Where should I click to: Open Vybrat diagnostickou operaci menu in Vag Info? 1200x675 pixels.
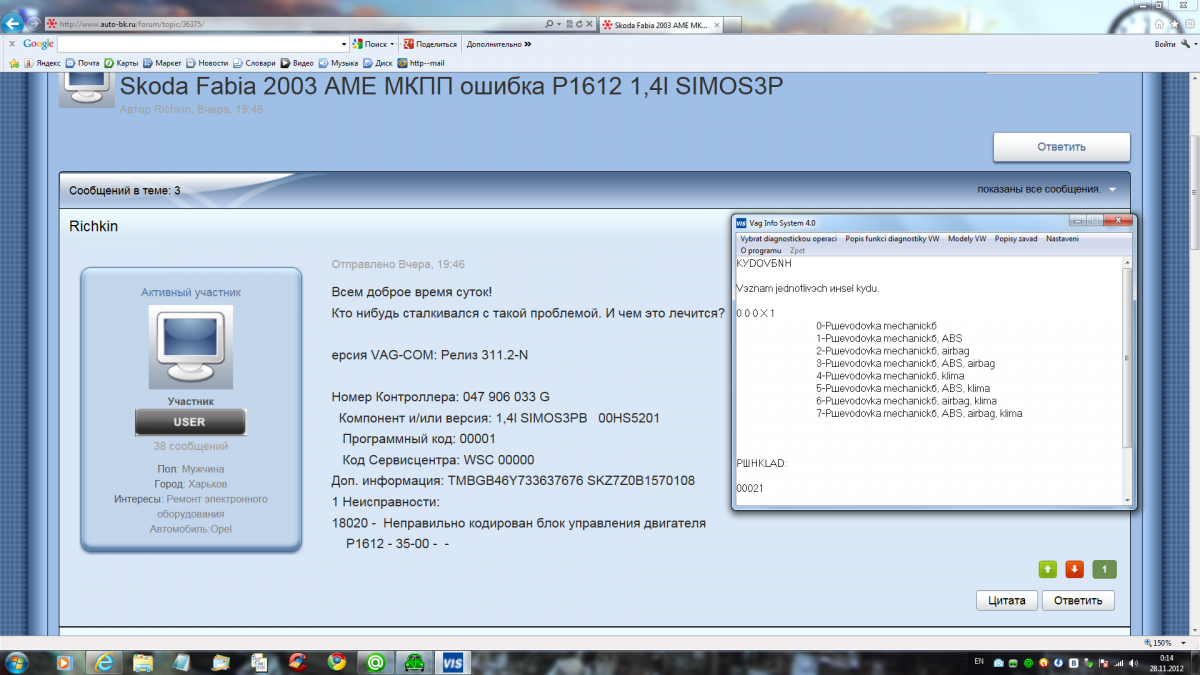[788, 239]
